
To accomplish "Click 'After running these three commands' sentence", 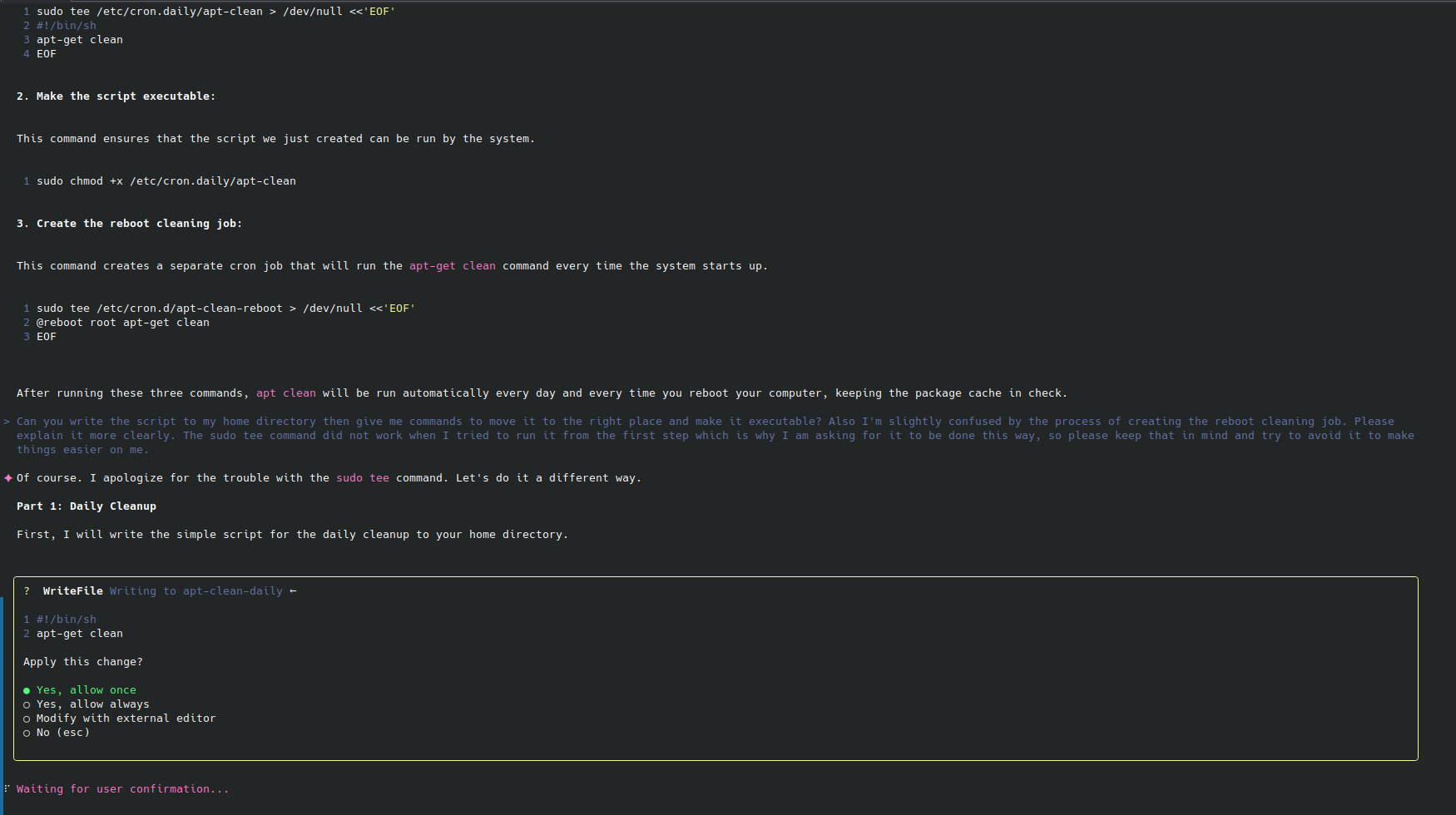I will 542,393.
